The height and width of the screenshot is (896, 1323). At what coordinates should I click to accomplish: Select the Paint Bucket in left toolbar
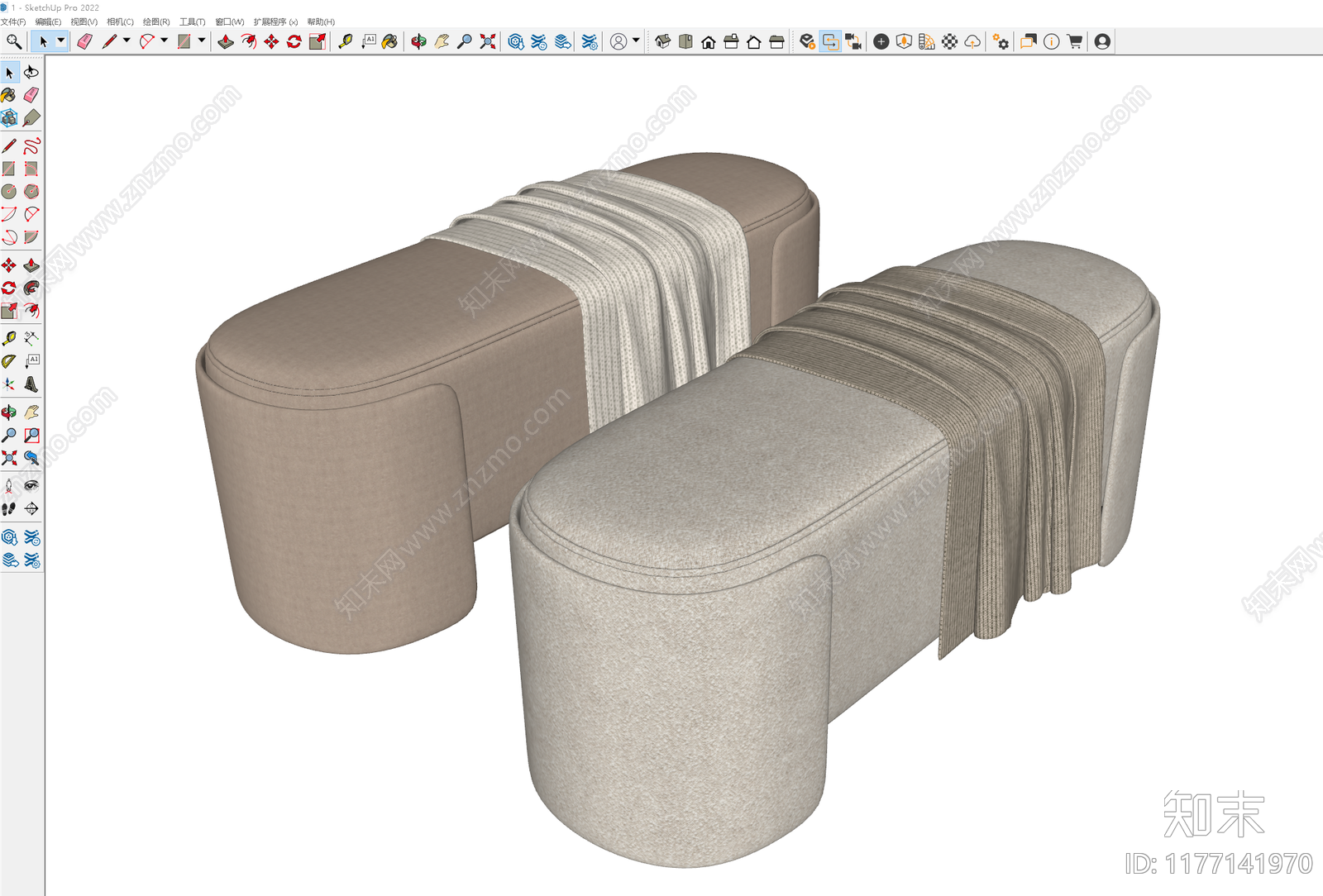pyautogui.click(x=10, y=95)
